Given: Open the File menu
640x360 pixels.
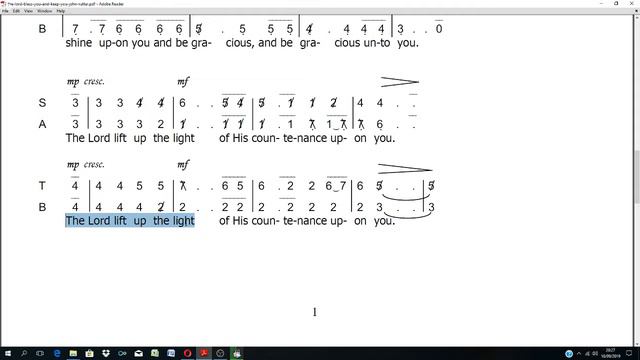Looking at the screenshot, I should click(x=5, y=11).
